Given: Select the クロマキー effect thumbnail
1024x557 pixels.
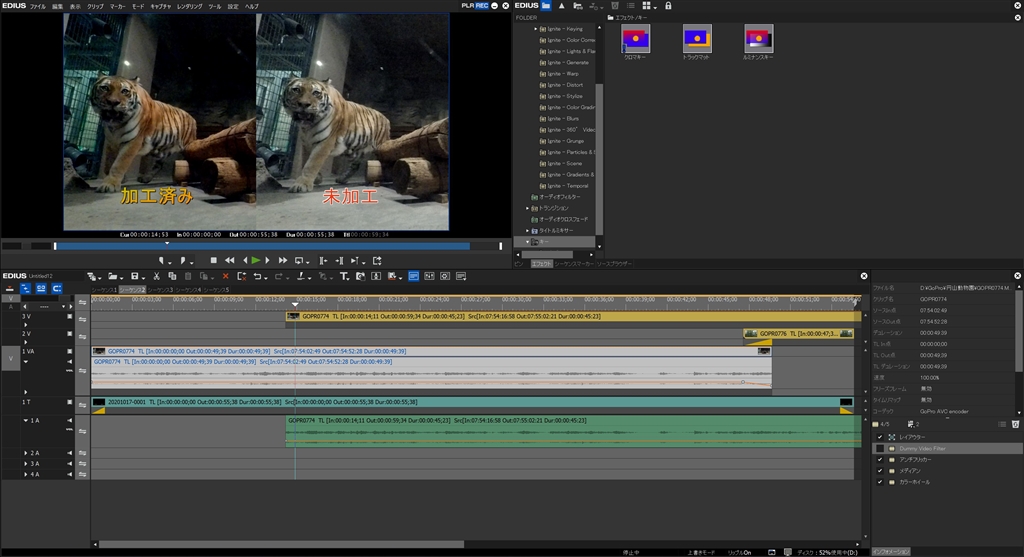Looking at the screenshot, I should (x=635, y=40).
